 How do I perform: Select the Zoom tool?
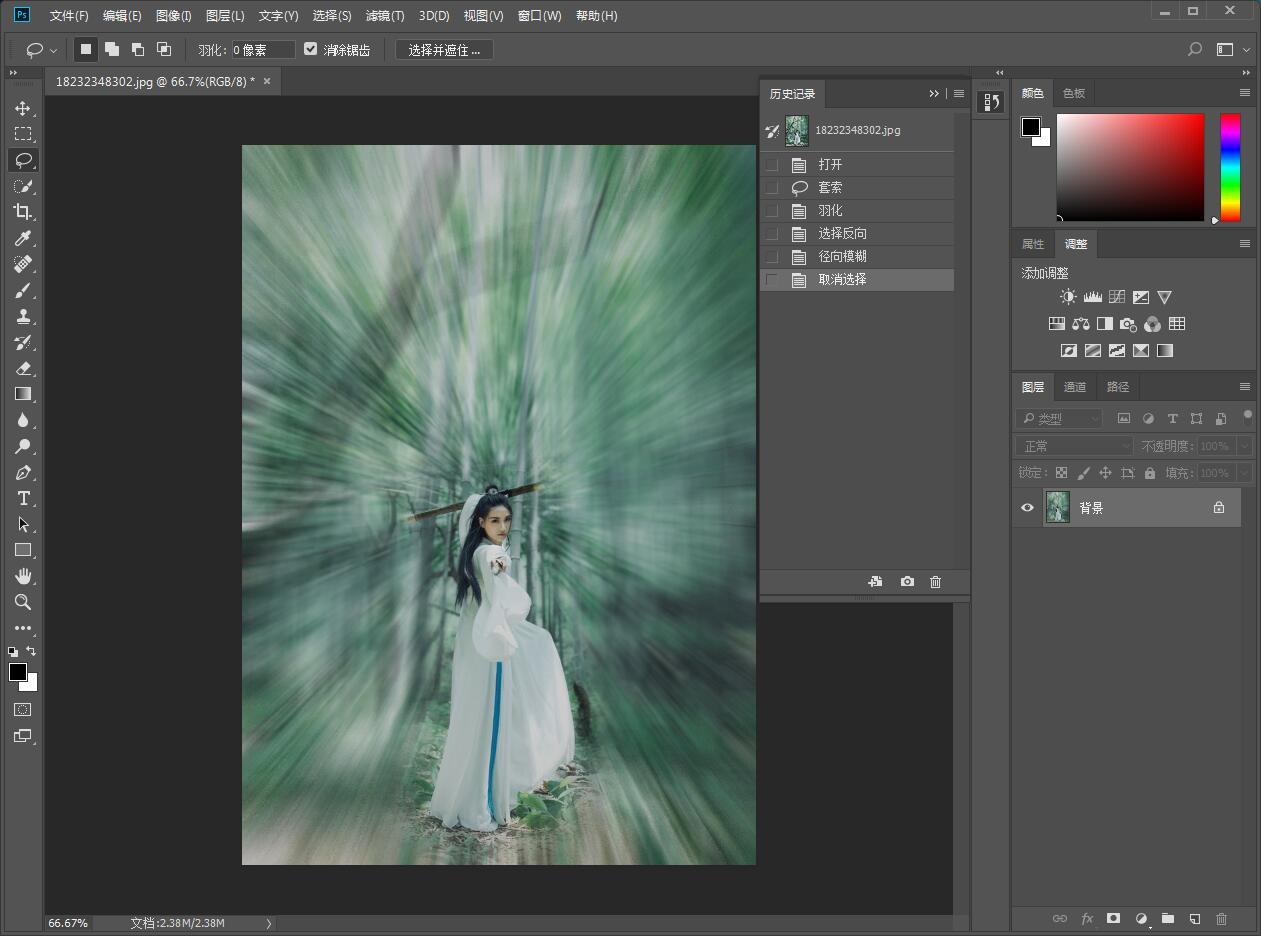click(23, 602)
